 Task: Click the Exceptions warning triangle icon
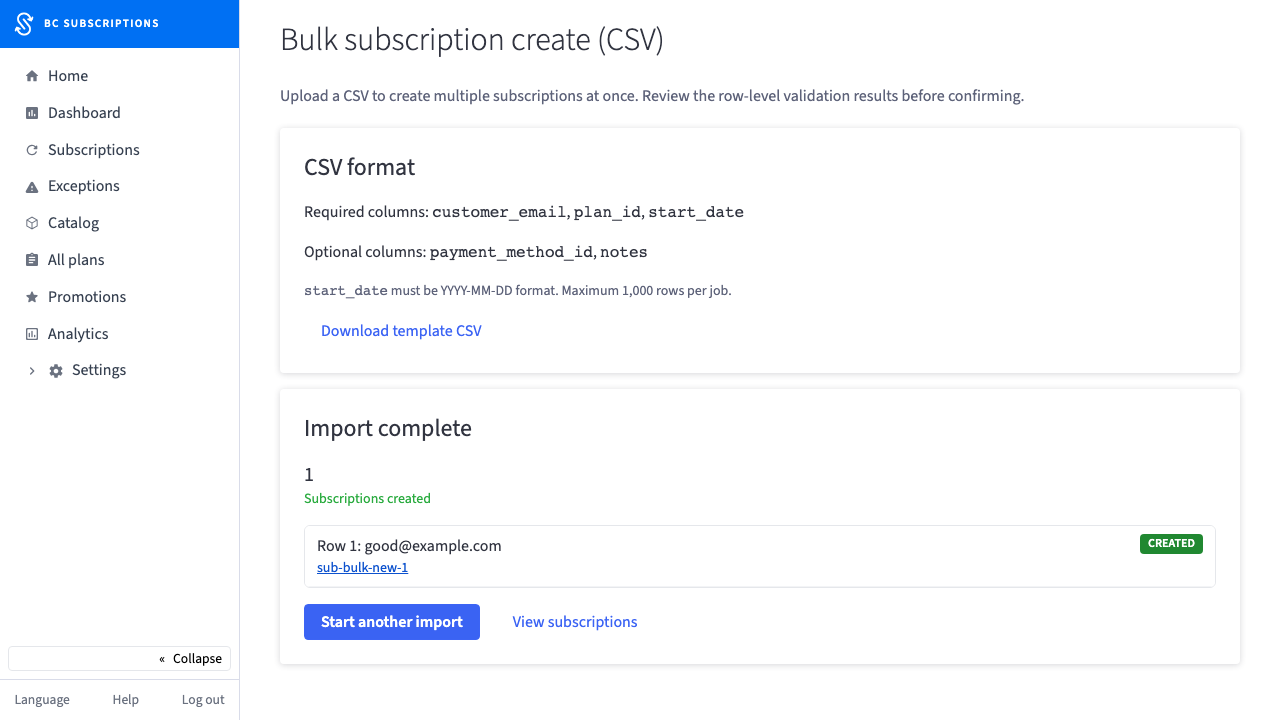[32, 187]
